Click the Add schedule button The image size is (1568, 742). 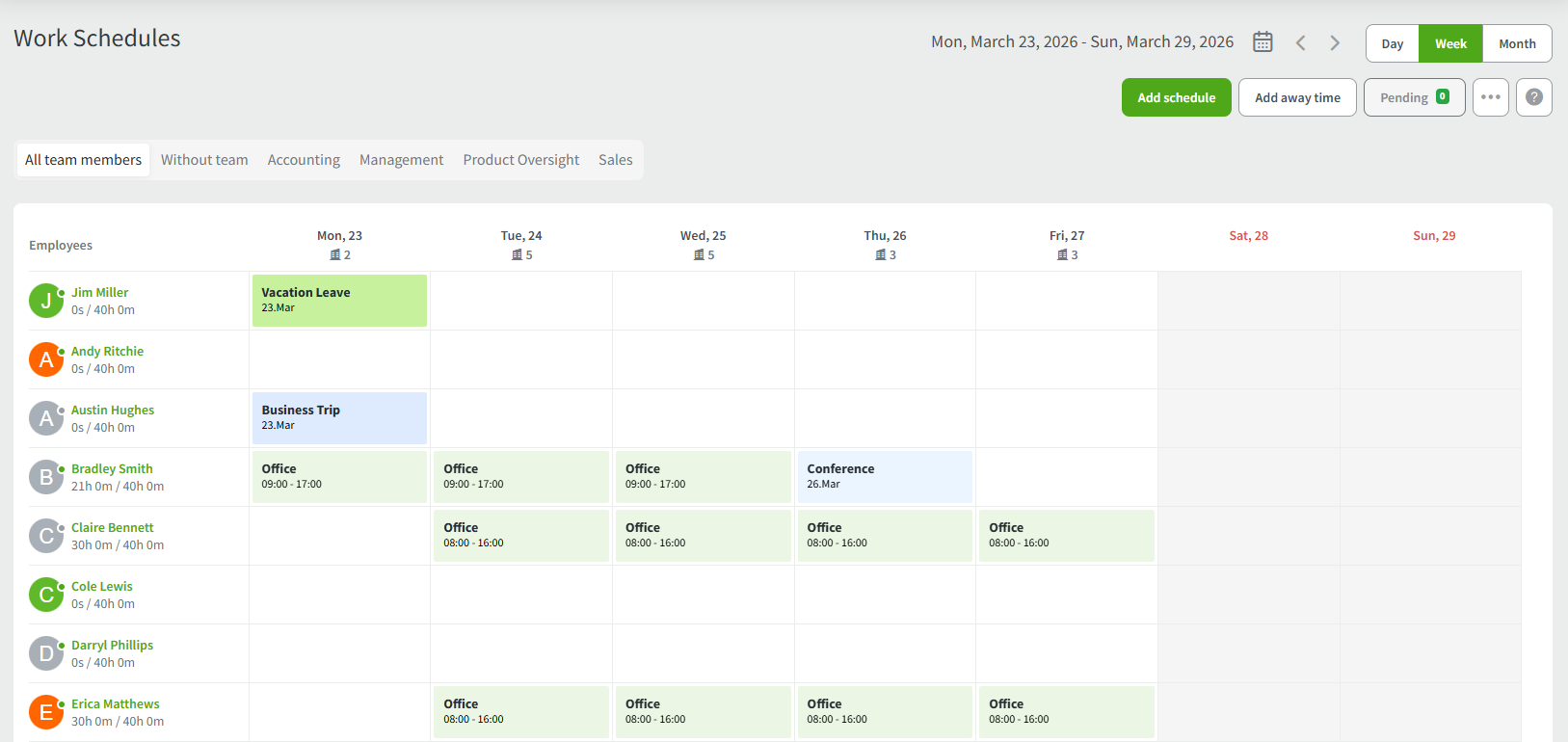pos(1176,97)
